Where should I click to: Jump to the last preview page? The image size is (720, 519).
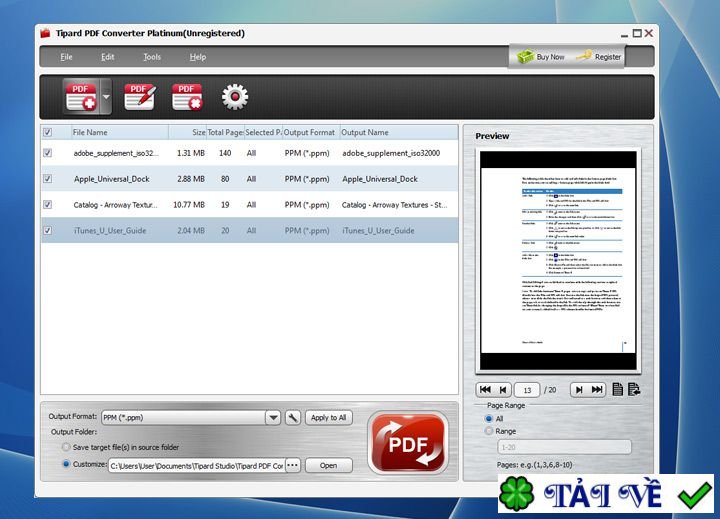(x=598, y=390)
